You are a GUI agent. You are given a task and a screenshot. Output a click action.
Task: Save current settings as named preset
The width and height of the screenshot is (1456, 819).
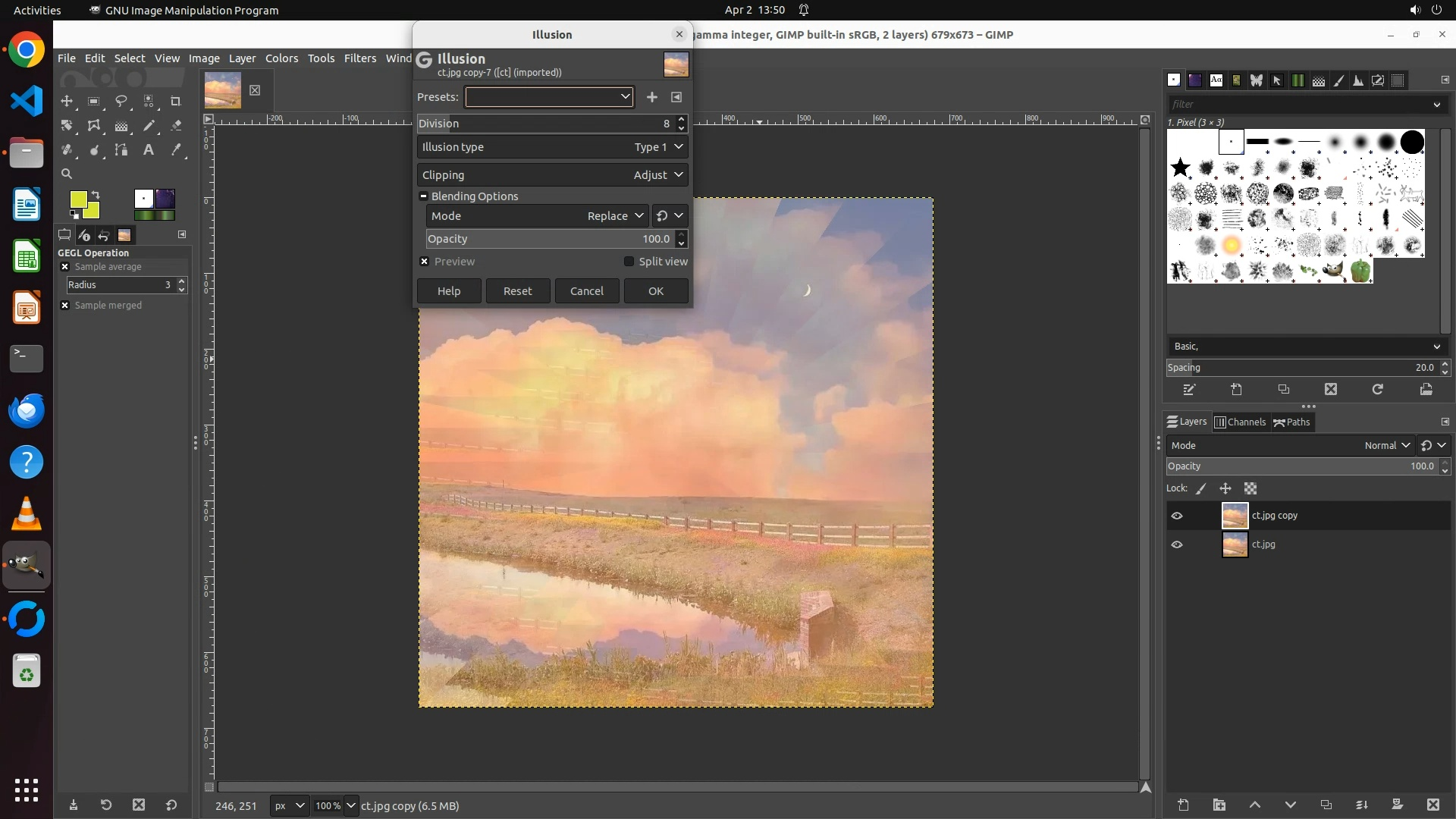pyautogui.click(x=651, y=97)
